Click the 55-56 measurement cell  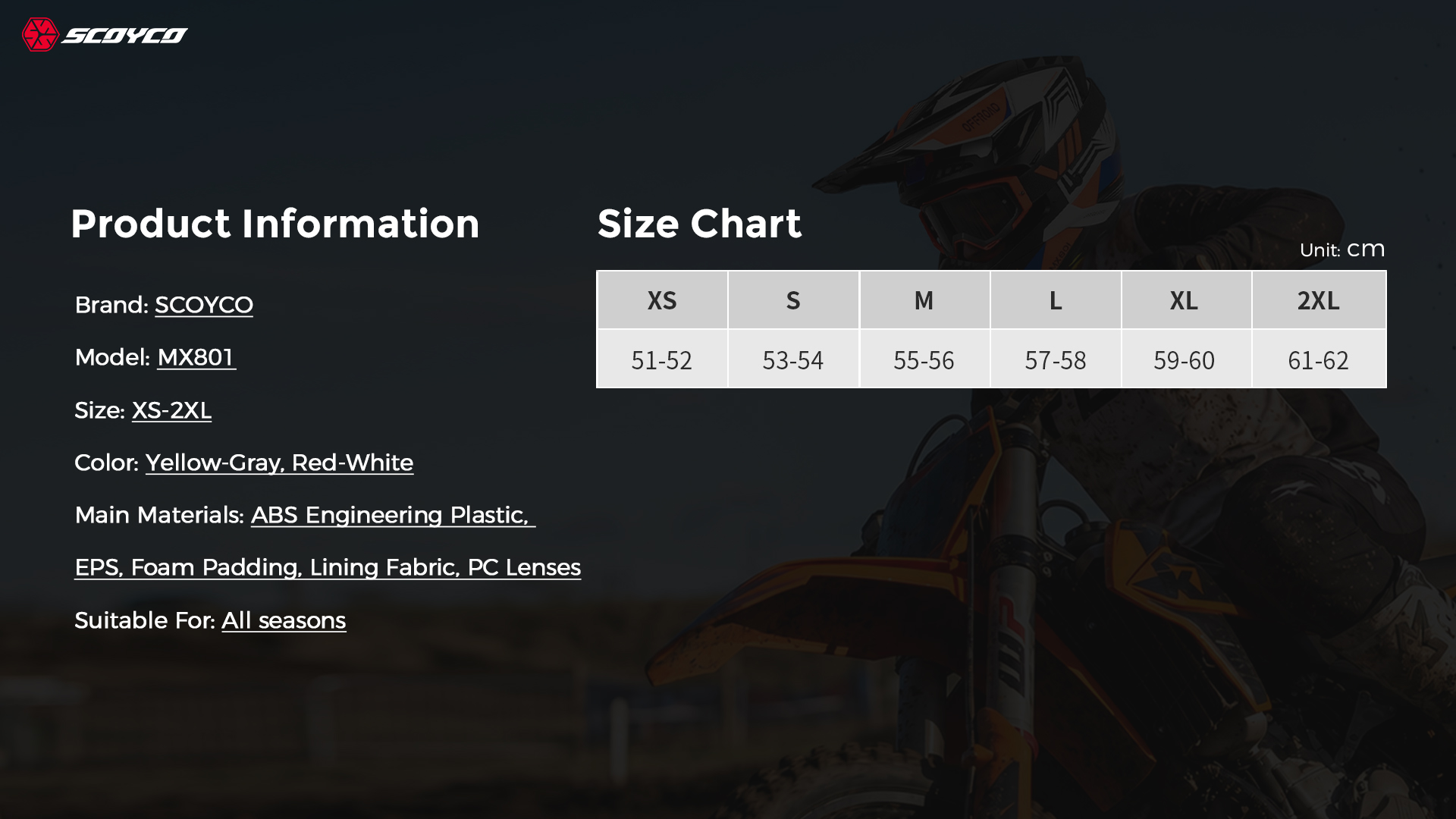(924, 359)
